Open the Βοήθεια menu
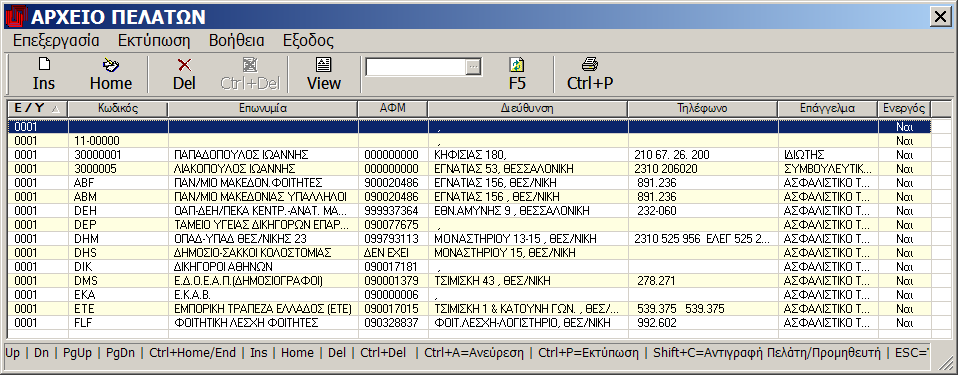This screenshot has width=958, height=375. tap(236, 41)
